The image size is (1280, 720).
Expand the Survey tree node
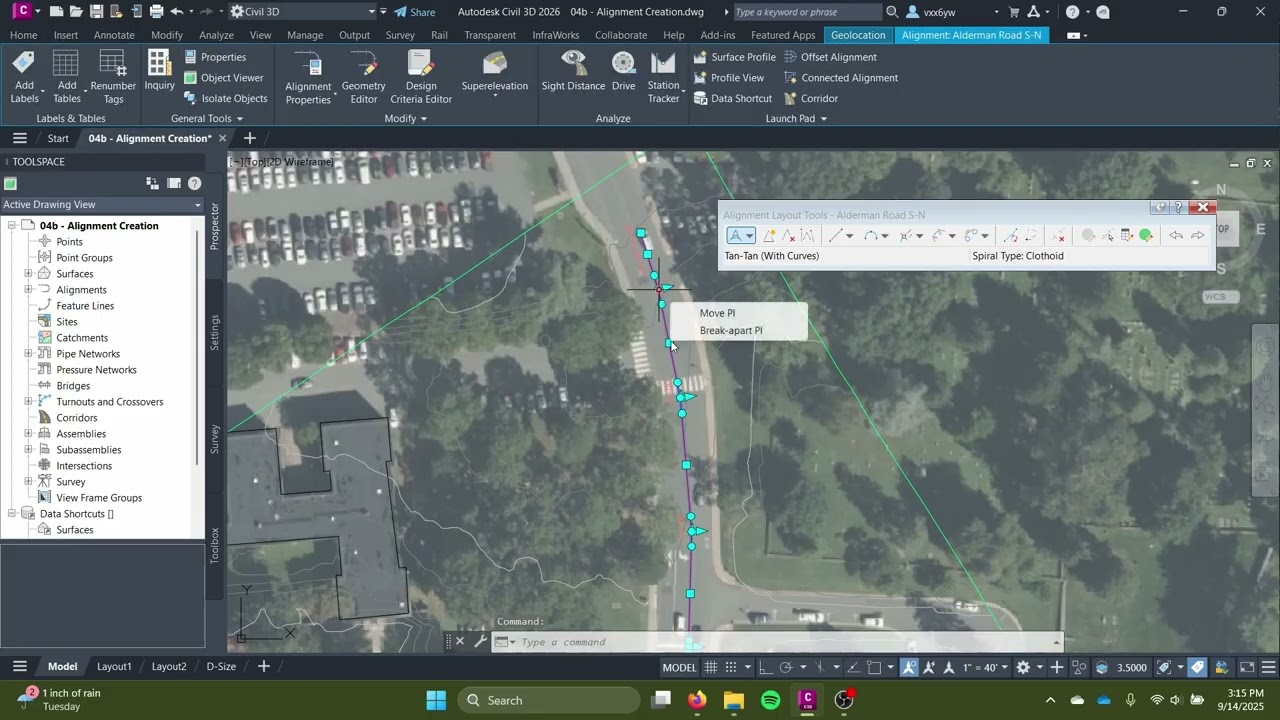(x=29, y=482)
